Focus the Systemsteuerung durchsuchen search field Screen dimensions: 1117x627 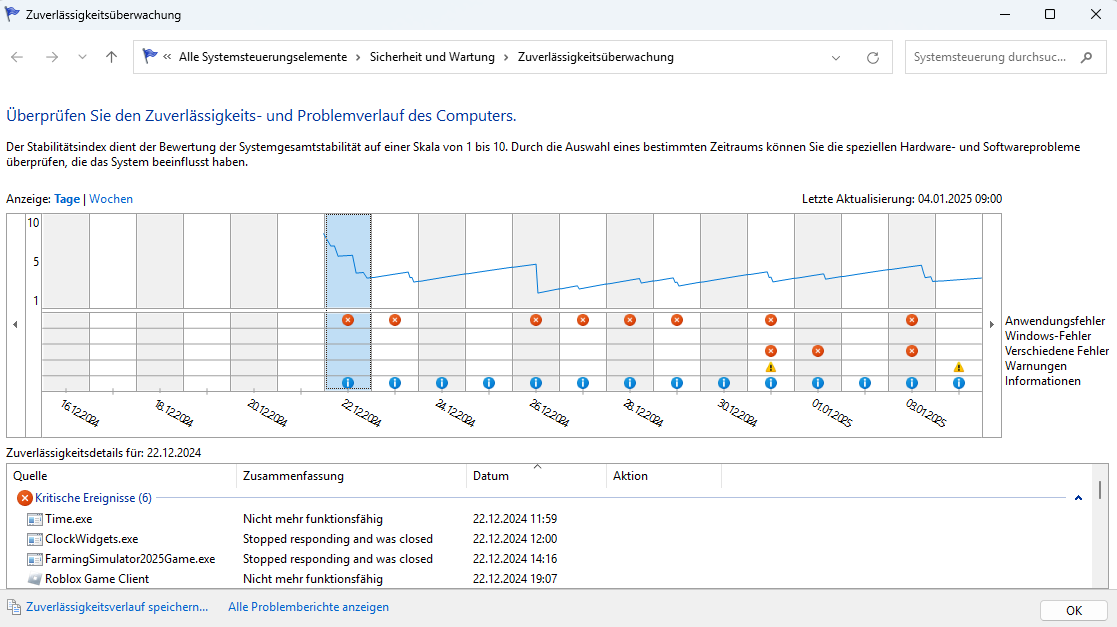(992, 57)
